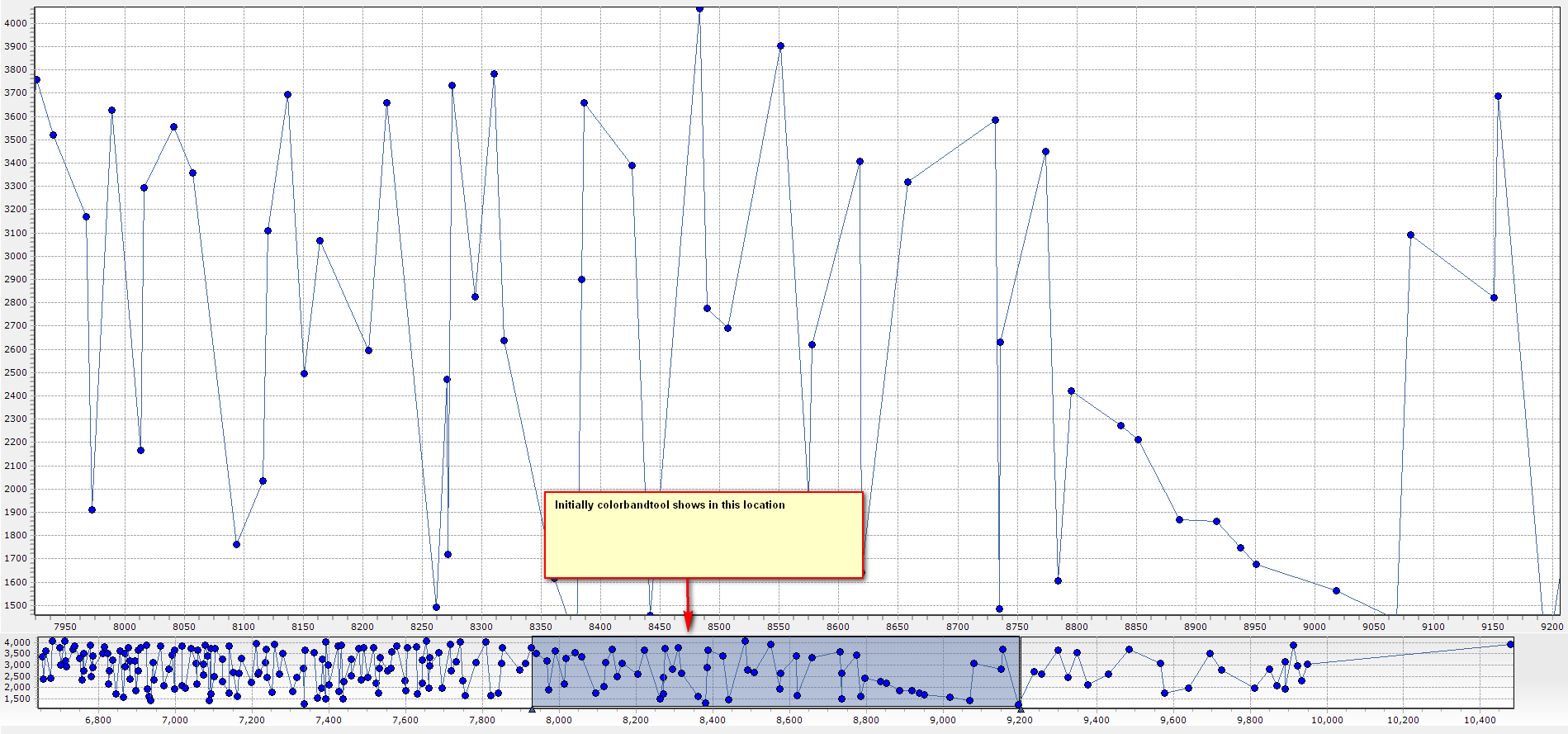Viewport: 1568px width, 734px height.
Task: Select the 3690 data point near 9155
Action: click(x=1498, y=96)
